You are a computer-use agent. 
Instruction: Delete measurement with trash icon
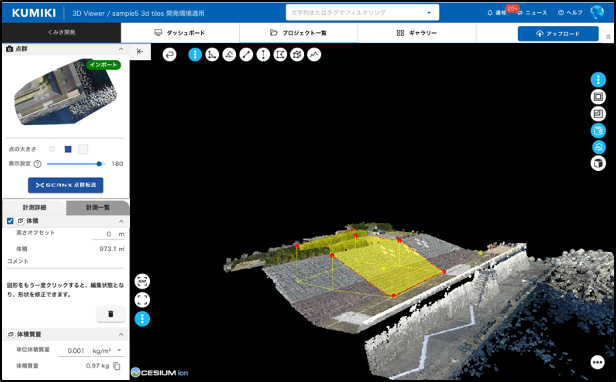(x=110, y=314)
